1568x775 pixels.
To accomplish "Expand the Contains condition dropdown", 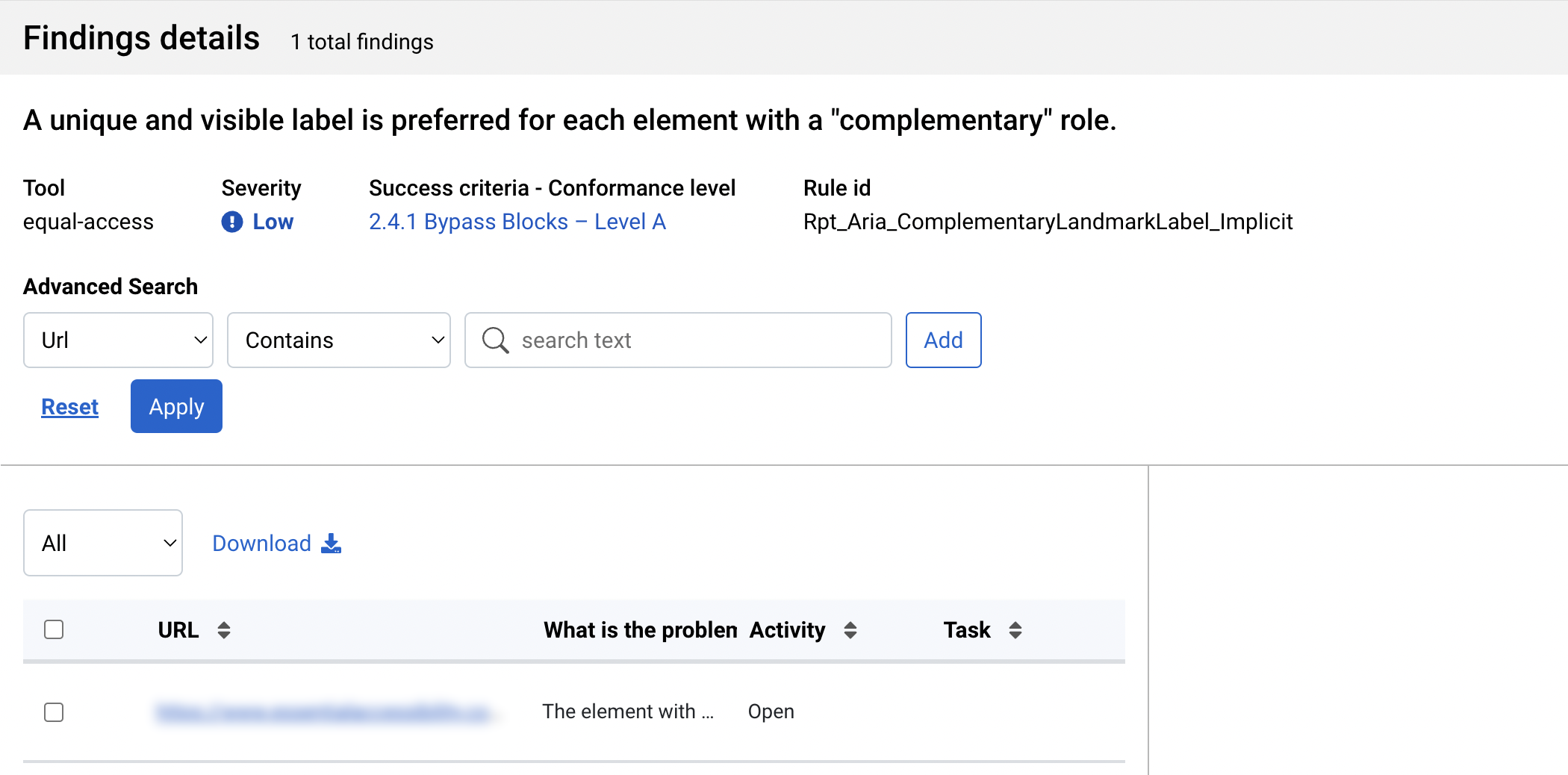I will 339,340.
